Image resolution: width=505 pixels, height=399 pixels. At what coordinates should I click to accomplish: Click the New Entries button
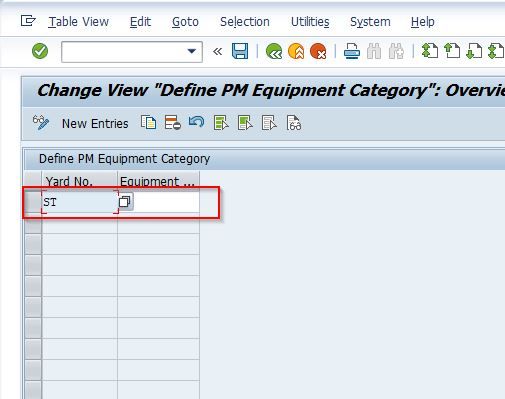click(x=95, y=124)
